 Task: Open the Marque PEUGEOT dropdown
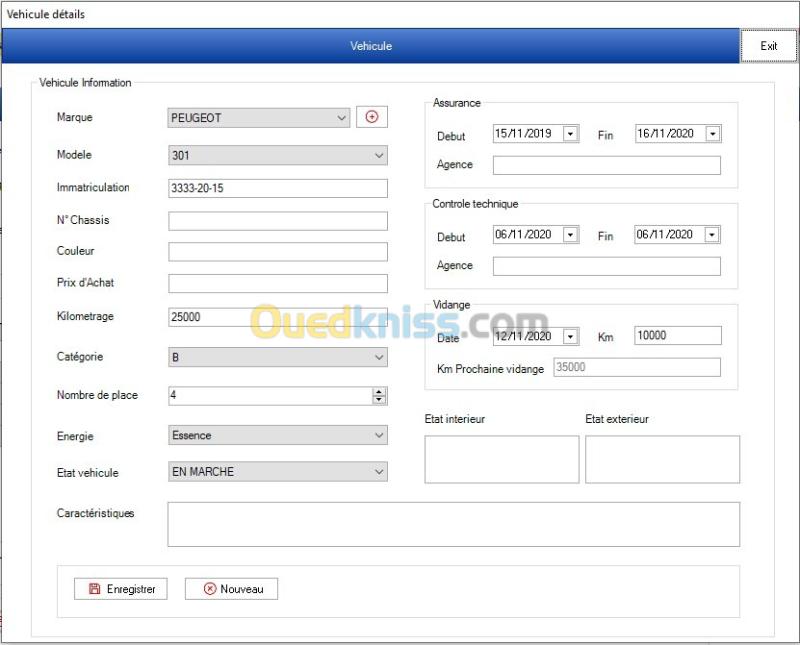pyautogui.click(x=259, y=118)
